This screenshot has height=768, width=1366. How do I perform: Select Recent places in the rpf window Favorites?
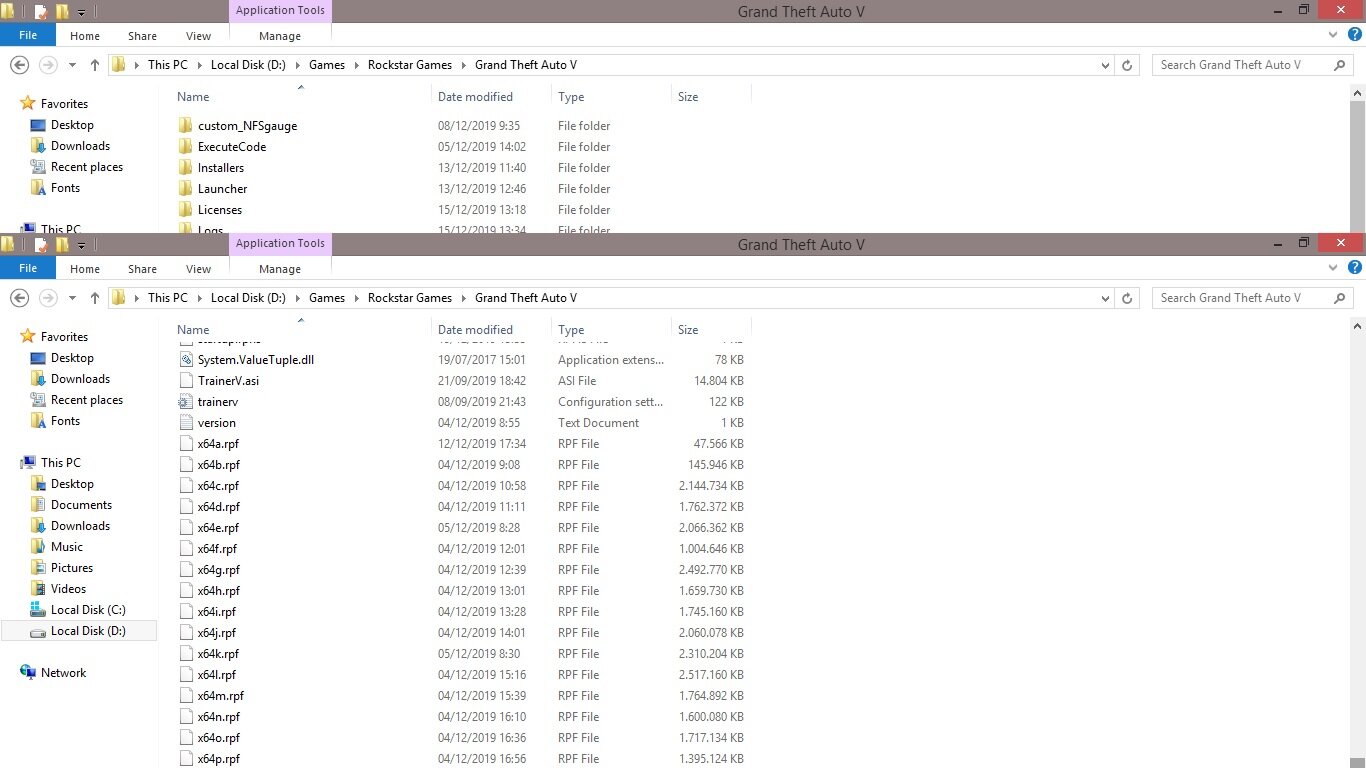click(x=87, y=400)
